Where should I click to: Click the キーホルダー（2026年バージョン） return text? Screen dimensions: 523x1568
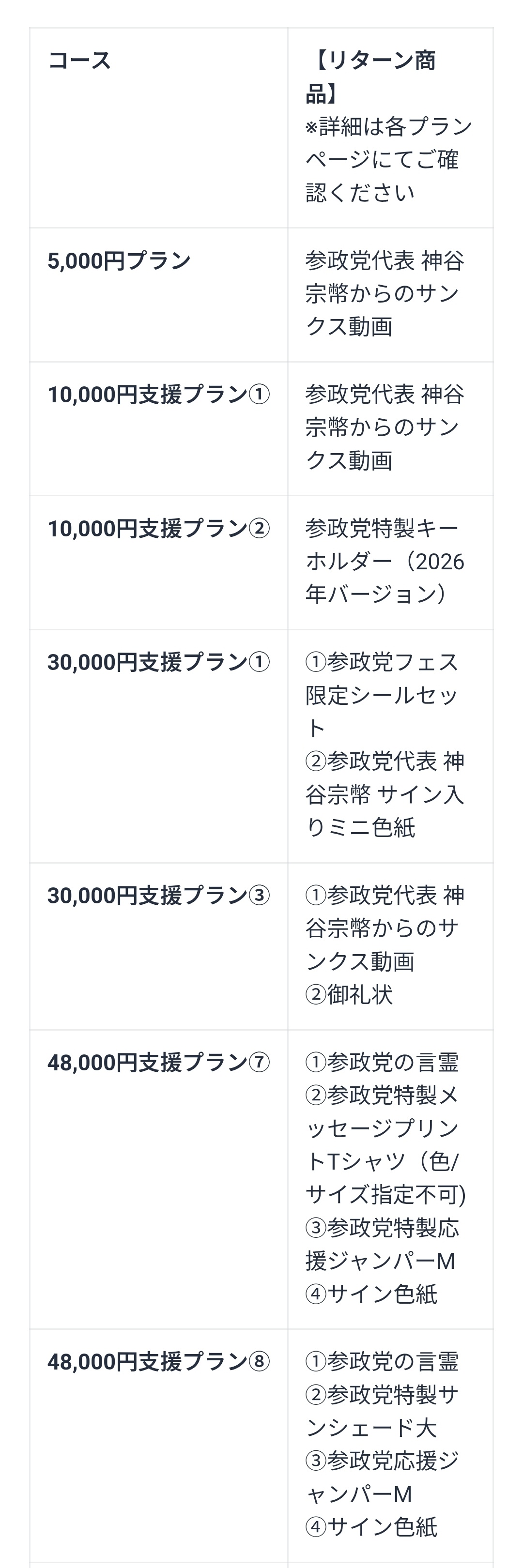tap(385, 561)
